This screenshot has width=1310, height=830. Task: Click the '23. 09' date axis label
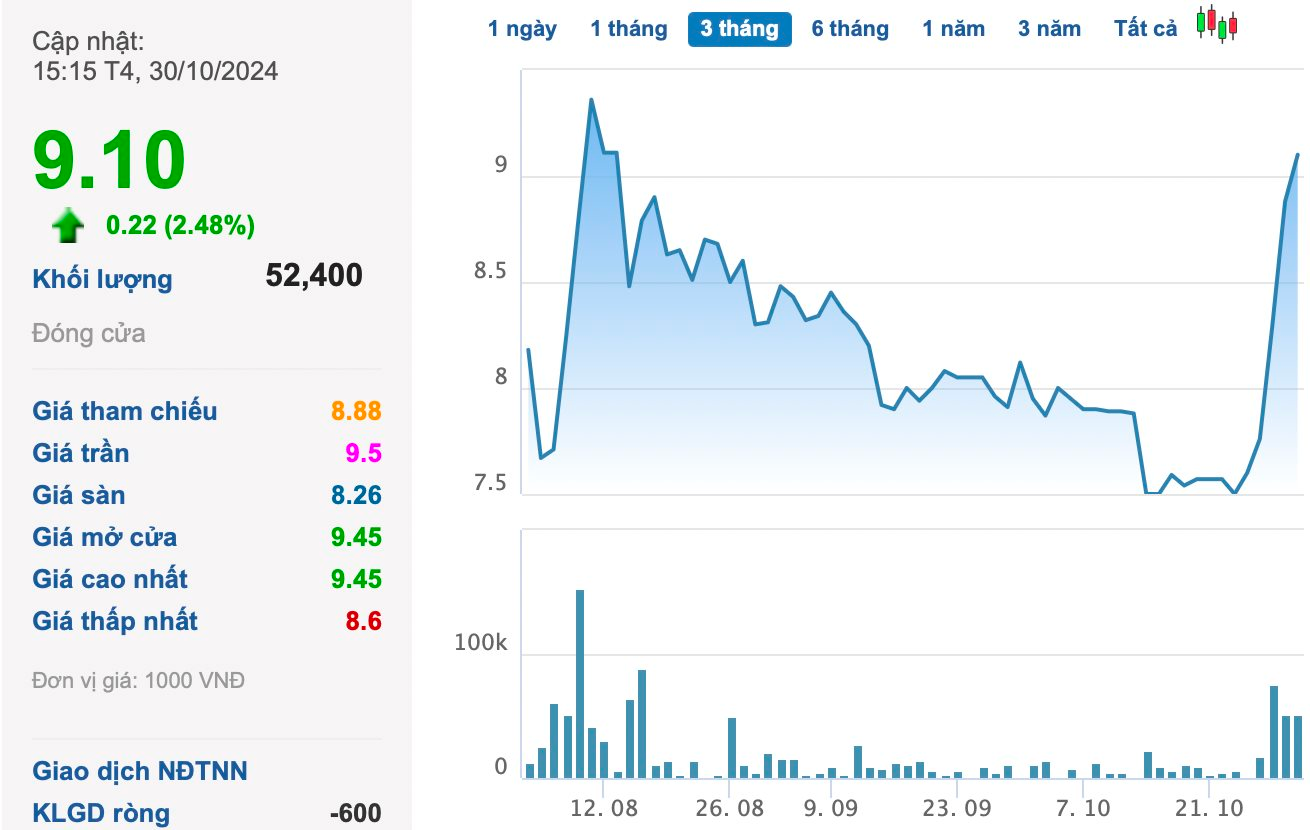click(958, 807)
